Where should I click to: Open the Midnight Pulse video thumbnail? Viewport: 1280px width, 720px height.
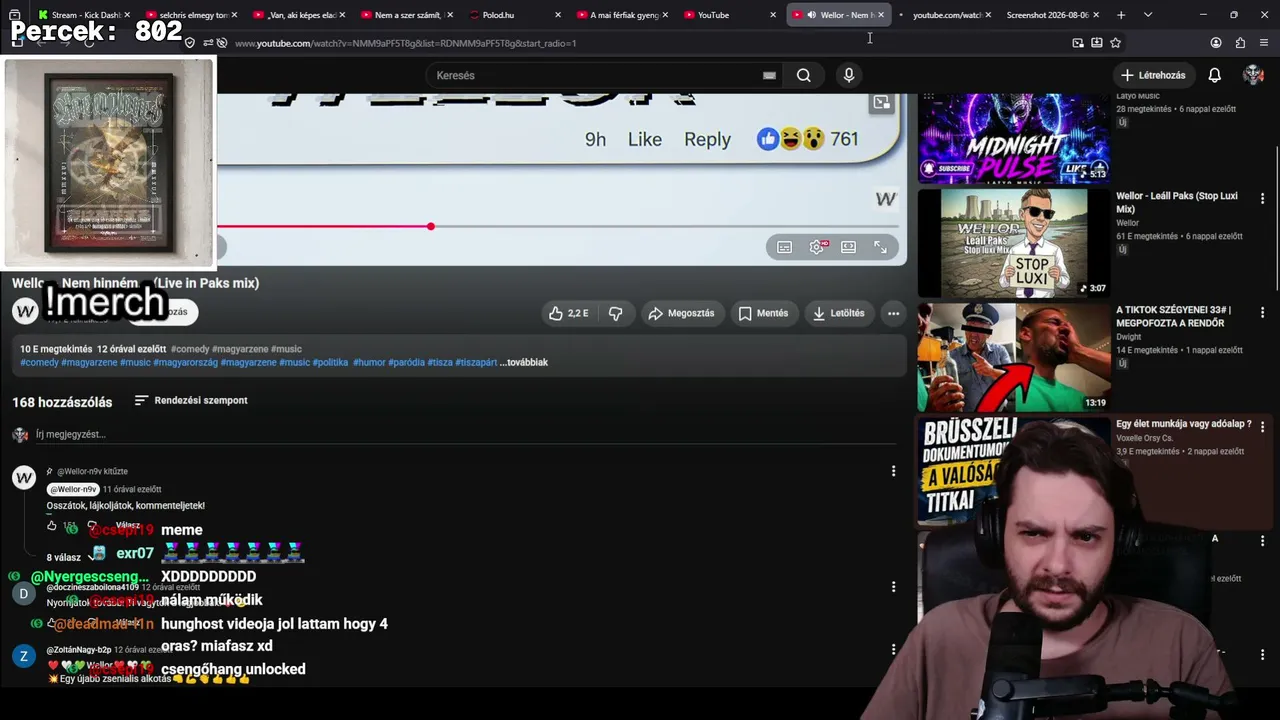click(1014, 138)
